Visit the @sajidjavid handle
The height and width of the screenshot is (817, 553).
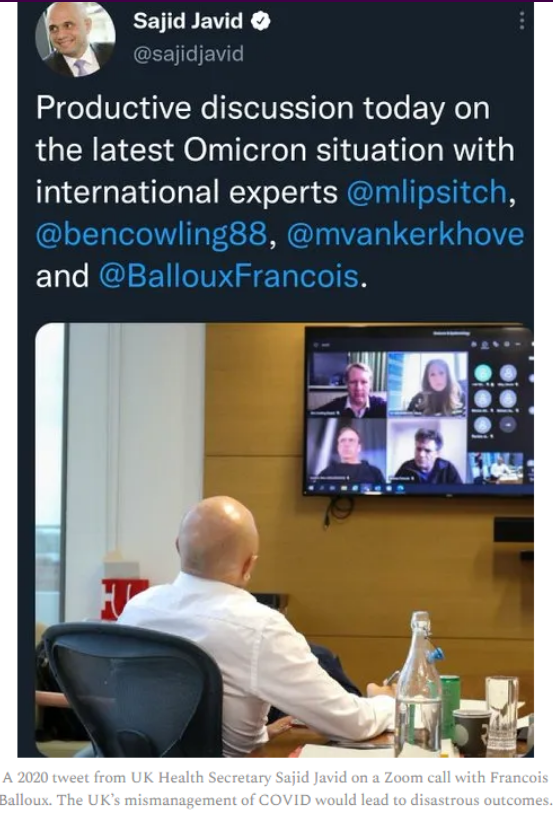coord(188,54)
